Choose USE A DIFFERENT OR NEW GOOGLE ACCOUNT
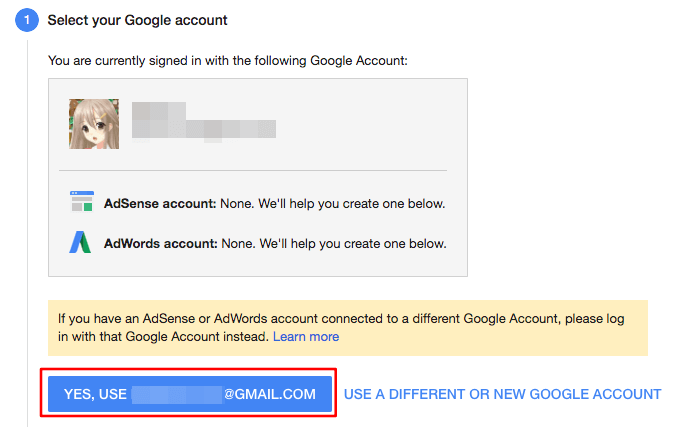The image size is (674, 427). coord(502,395)
